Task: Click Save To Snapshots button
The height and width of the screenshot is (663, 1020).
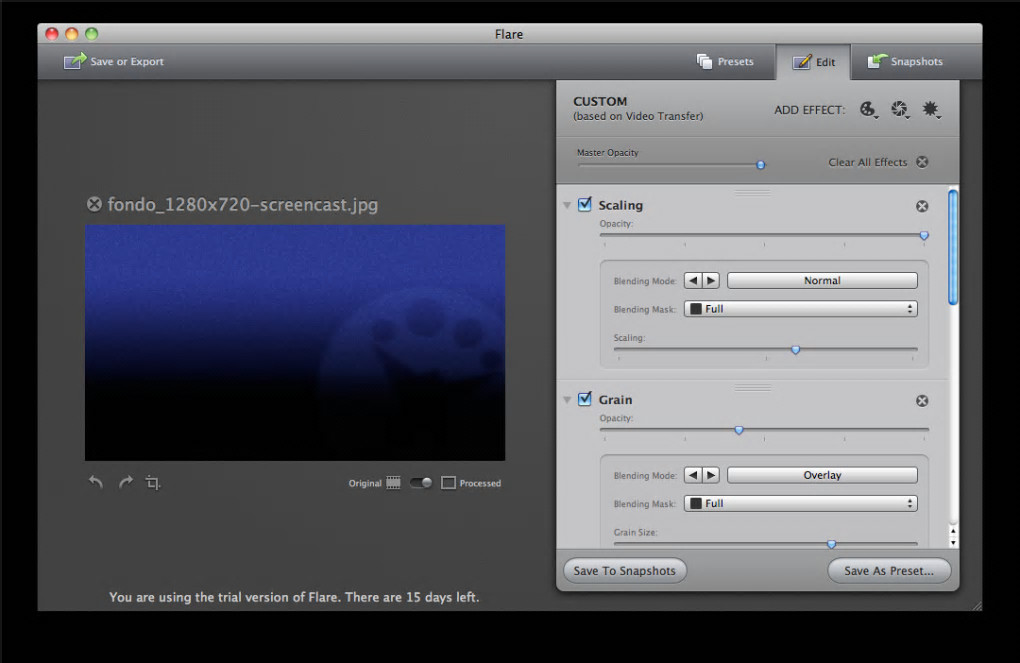Action: point(624,571)
